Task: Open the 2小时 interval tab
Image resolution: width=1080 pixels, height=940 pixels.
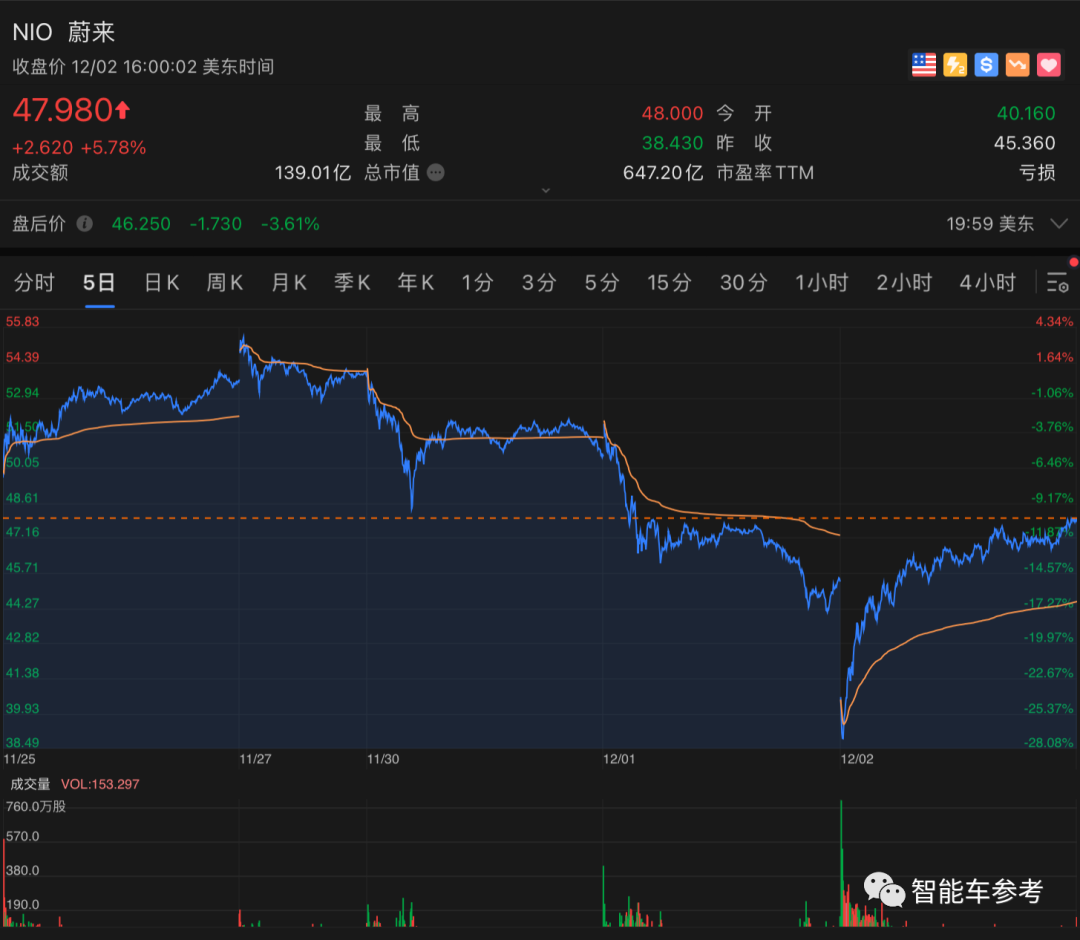Action: [904, 282]
